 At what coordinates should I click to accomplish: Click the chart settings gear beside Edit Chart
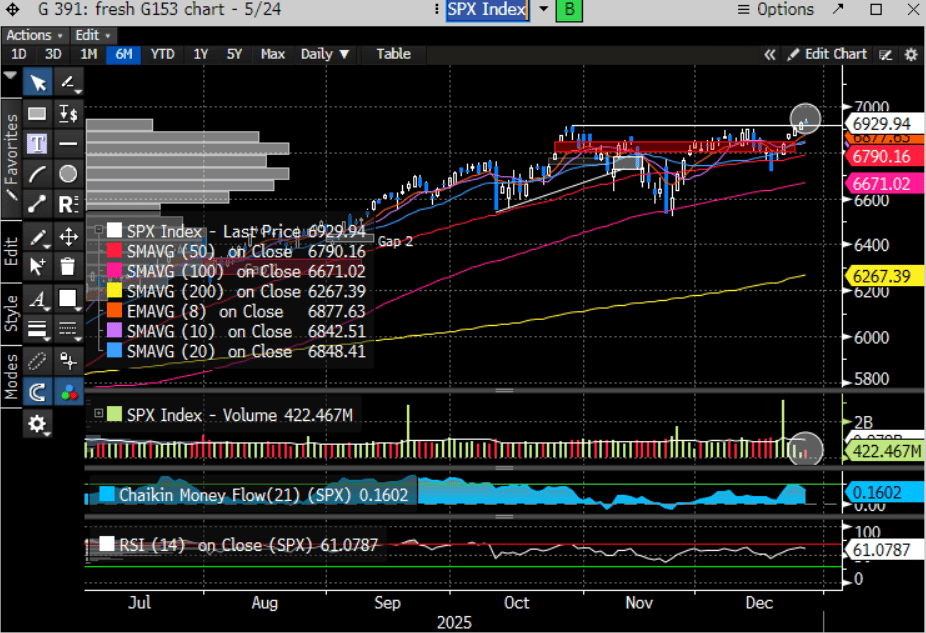911,54
